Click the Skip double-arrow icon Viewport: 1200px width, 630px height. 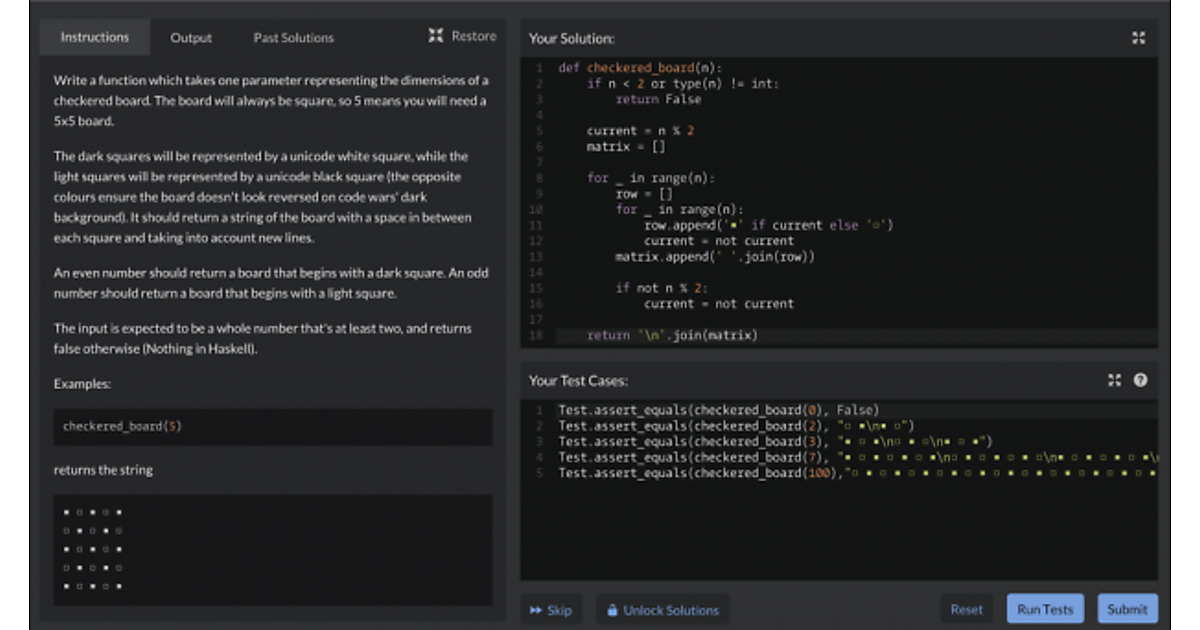[536, 610]
